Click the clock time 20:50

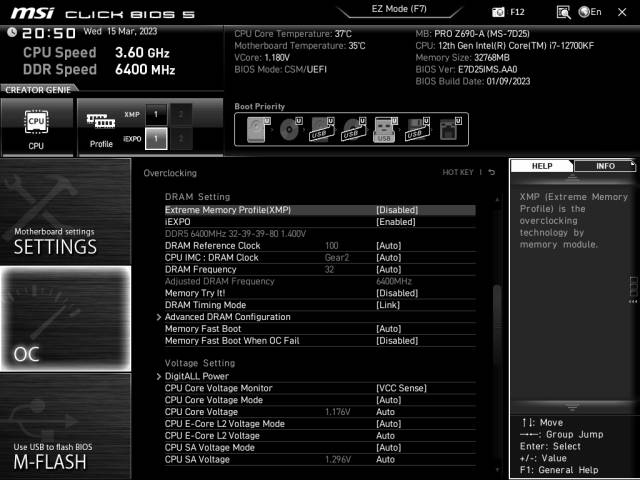point(49,33)
